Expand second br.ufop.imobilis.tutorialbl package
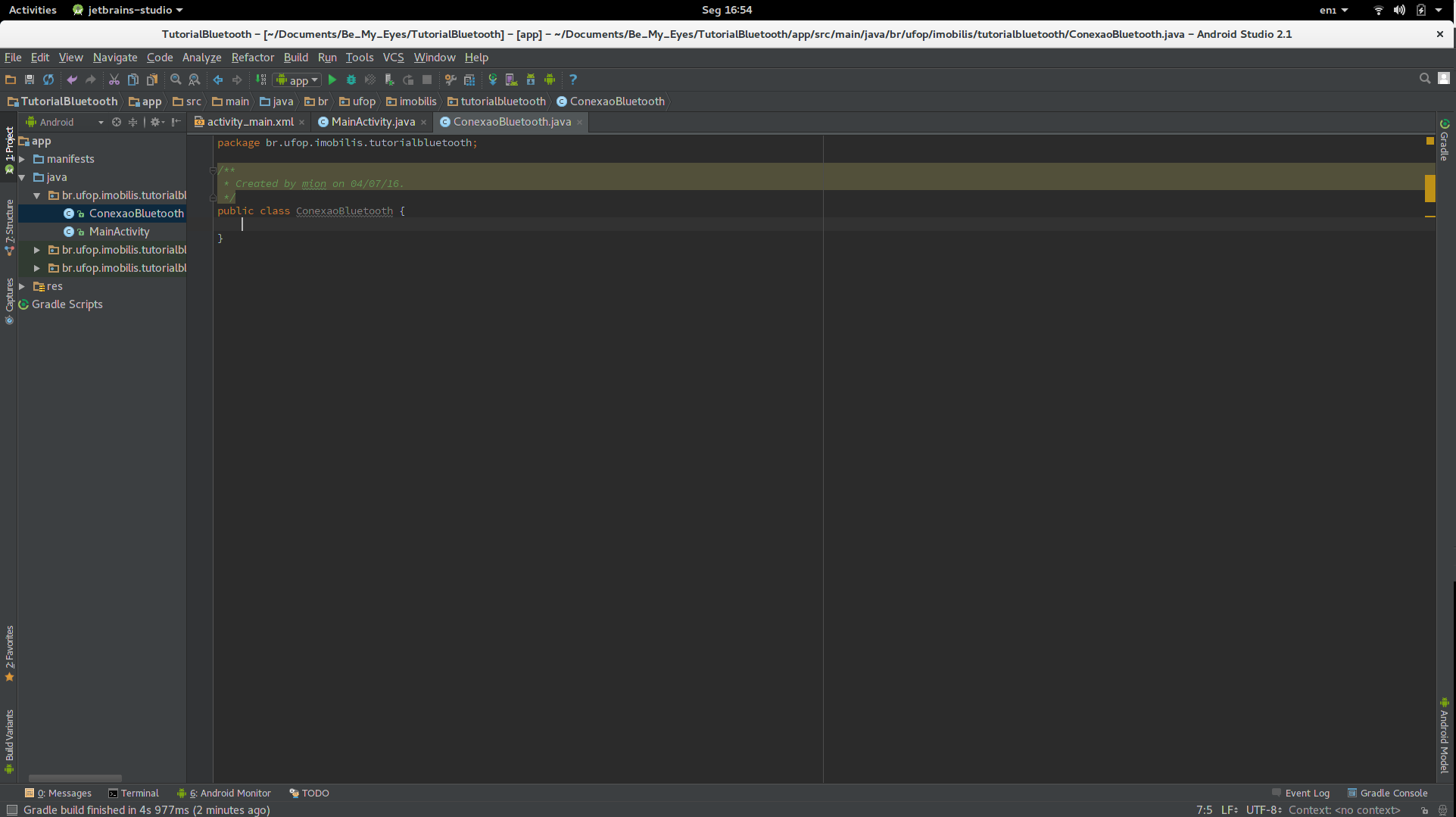Image resolution: width=1456 pixels, height=817 pixels. (37, 250)
